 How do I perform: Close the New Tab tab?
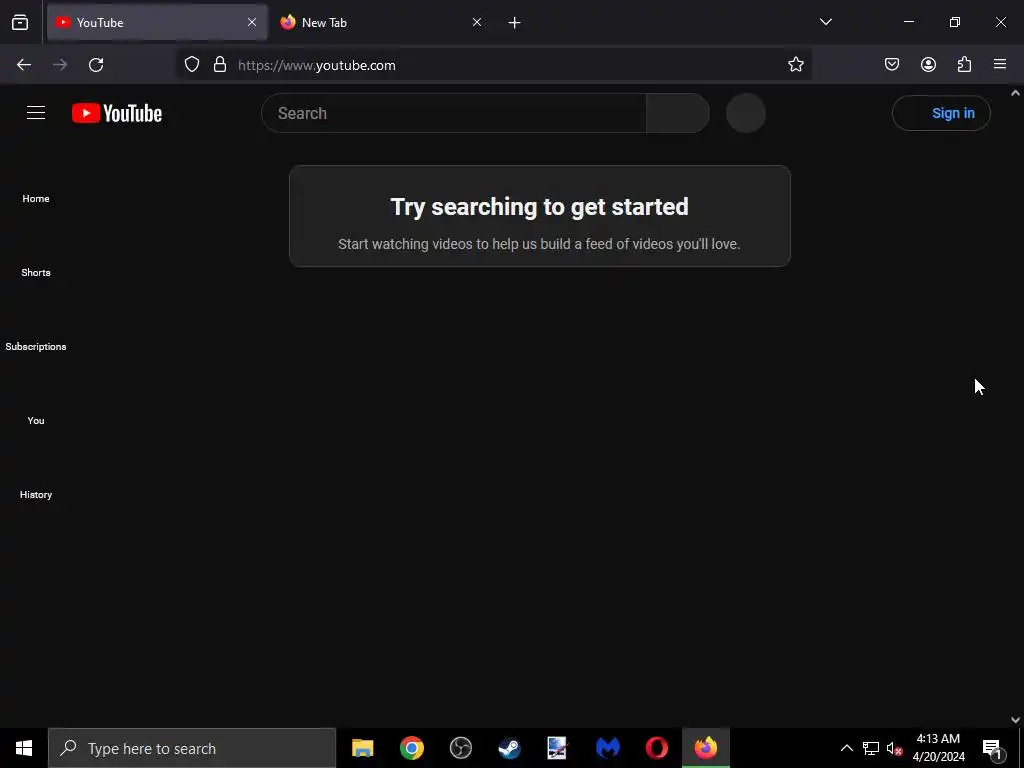[477, 22]
